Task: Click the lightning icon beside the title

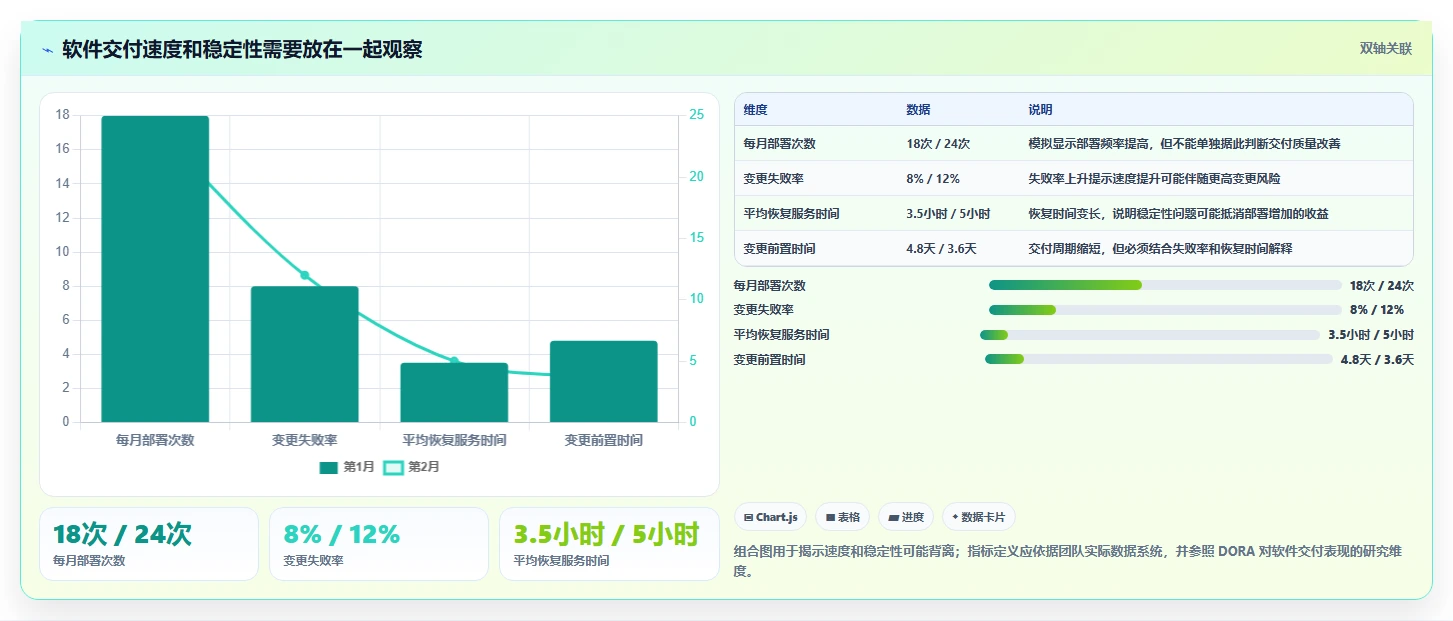Action: tap(47, 49)
